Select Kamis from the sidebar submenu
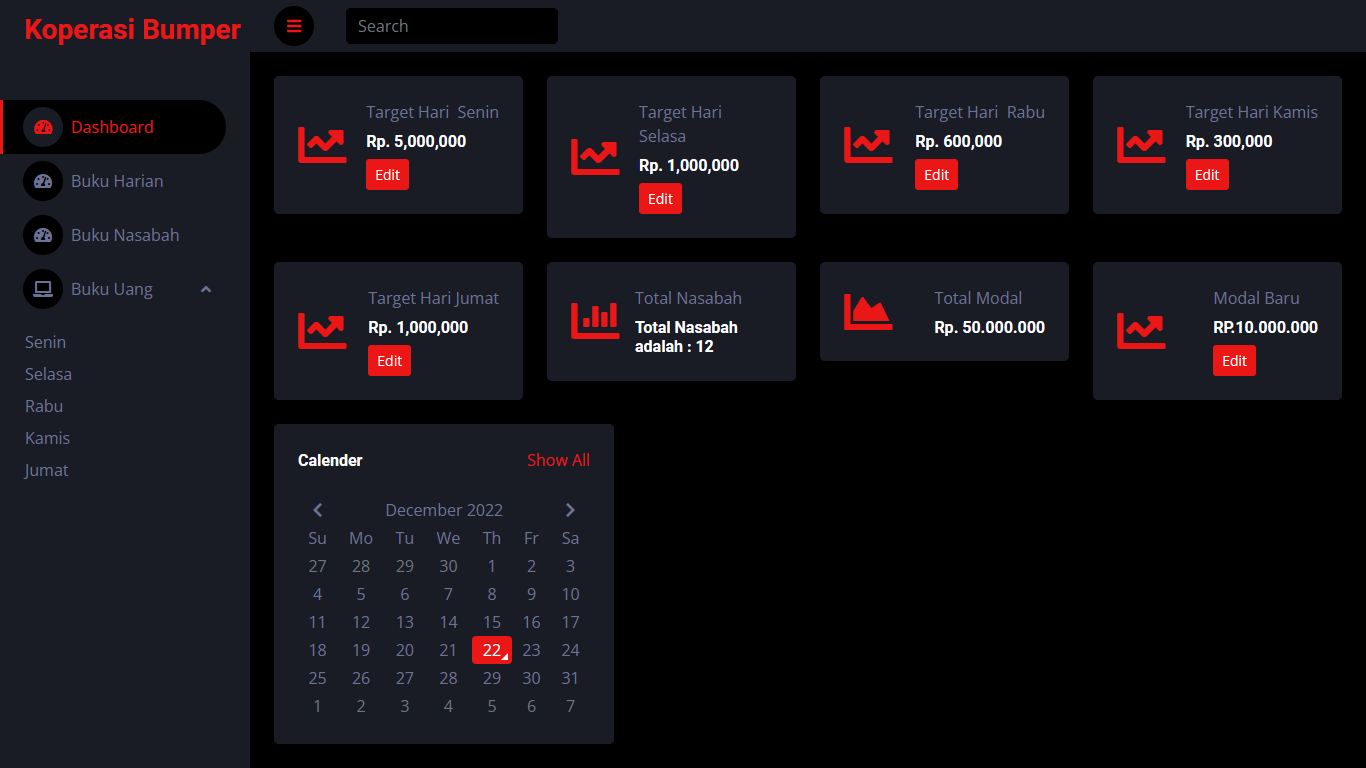Image resolution: width=1366 pixels, height=768 pixels. [47, 438]
